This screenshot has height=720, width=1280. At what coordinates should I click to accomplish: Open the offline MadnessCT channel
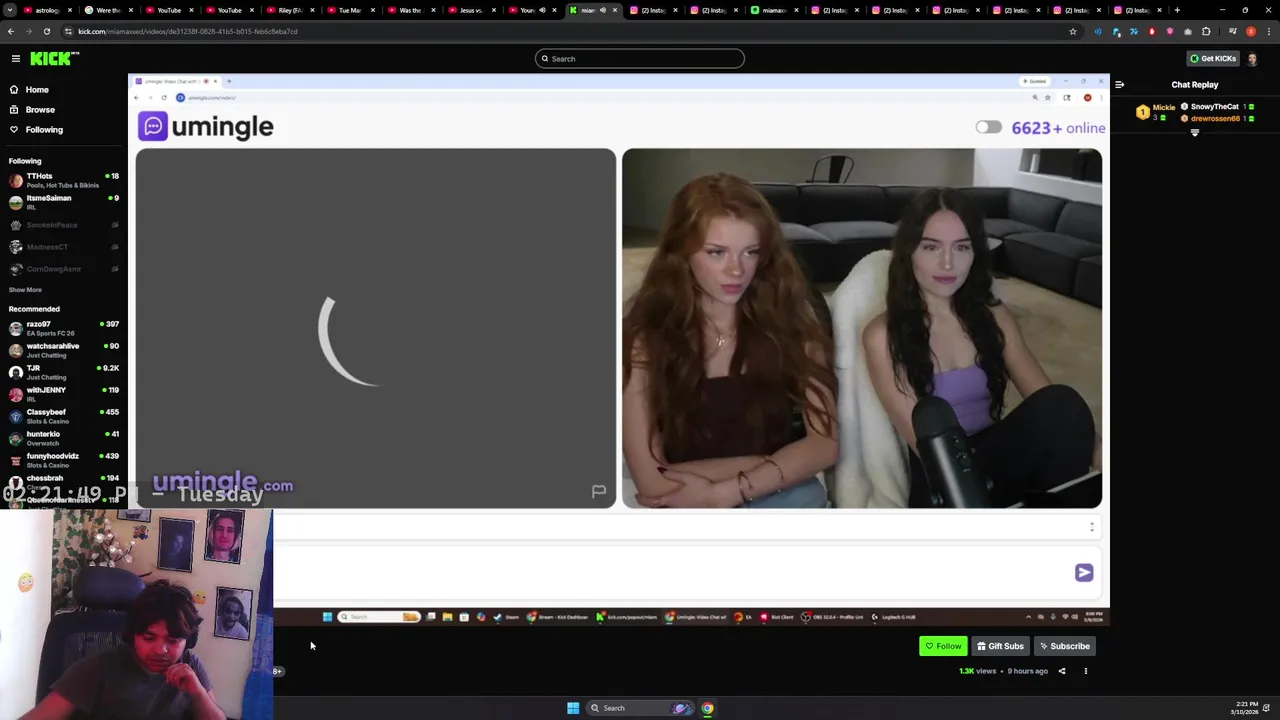click(x=63, y=247)
